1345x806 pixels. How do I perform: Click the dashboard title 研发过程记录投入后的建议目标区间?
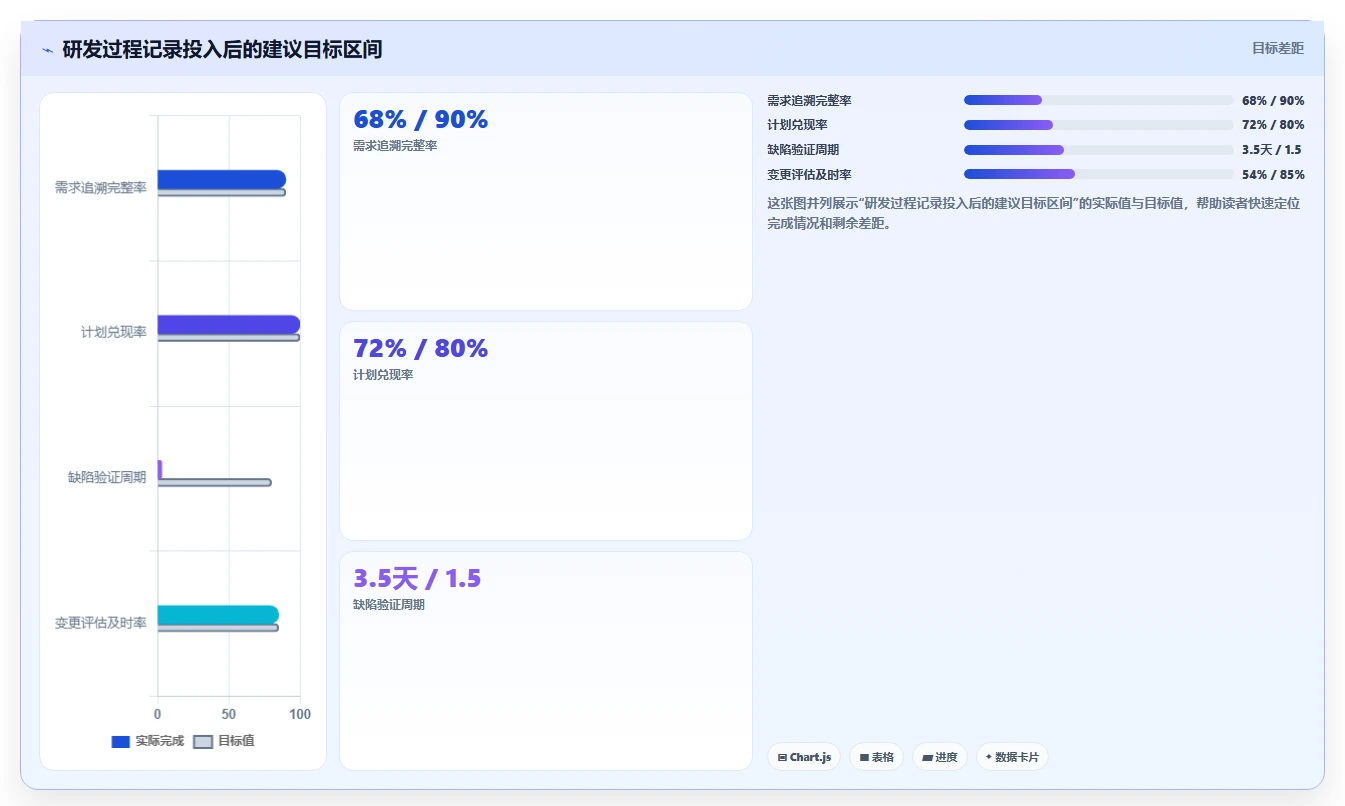[222, 49]
